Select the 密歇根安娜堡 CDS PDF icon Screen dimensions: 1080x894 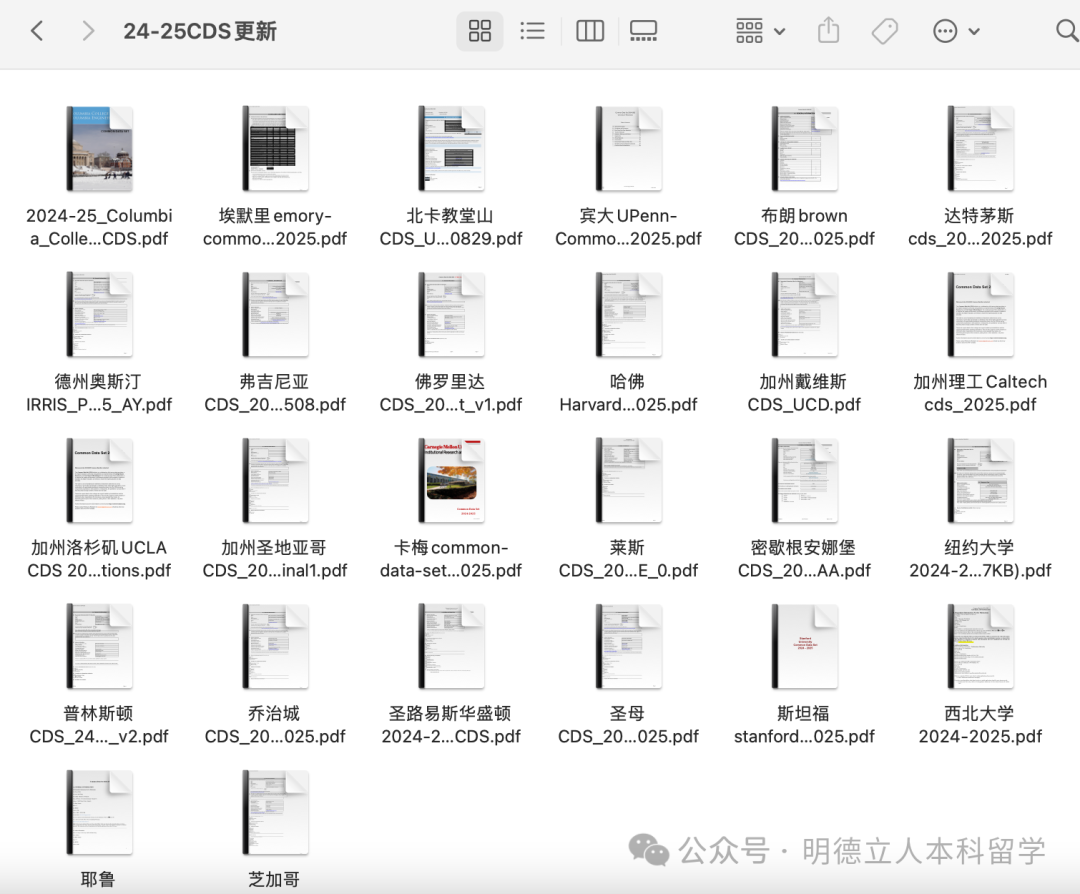(804, 481)
